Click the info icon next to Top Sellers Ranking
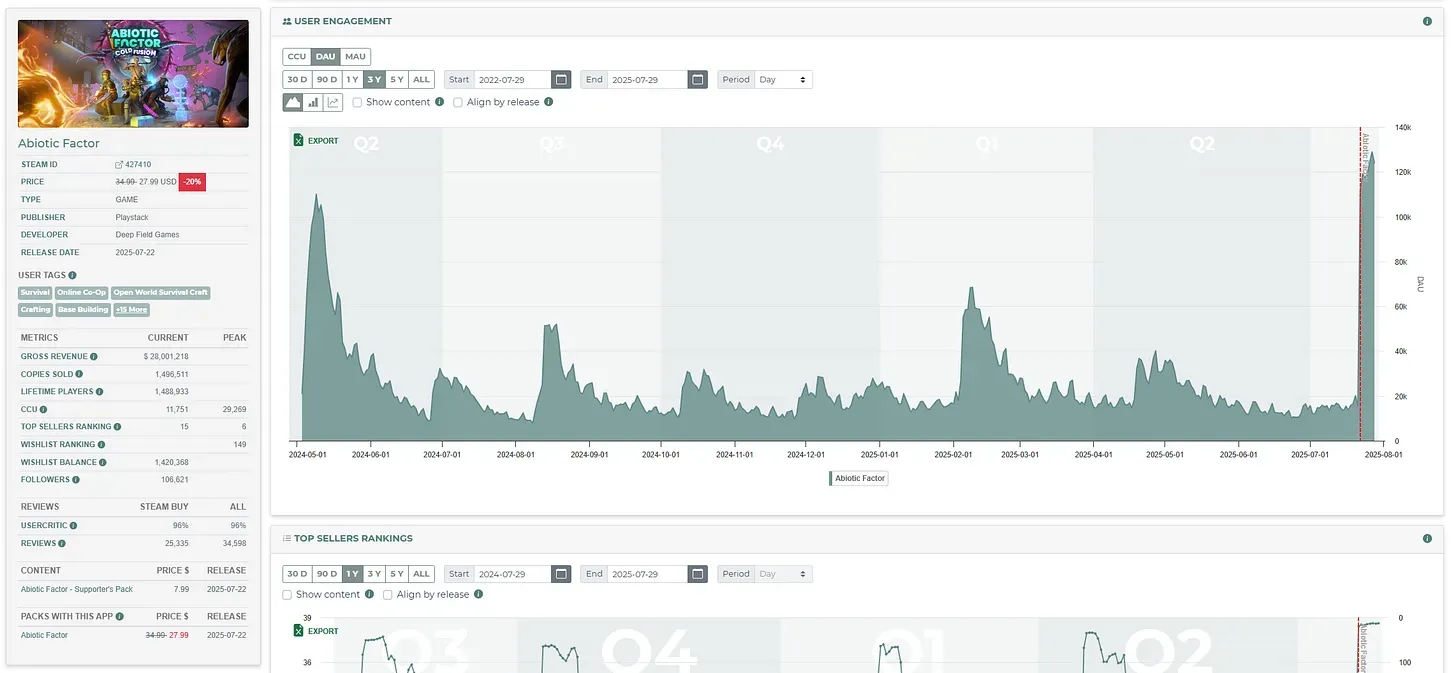The width and height of the screenshot is (1456, 673). tap(118, 427)
